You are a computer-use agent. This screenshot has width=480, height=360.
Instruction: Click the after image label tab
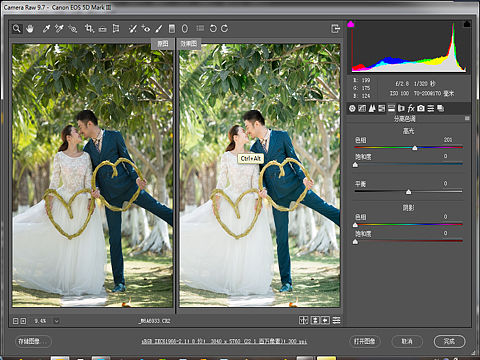tap(189, 43)
